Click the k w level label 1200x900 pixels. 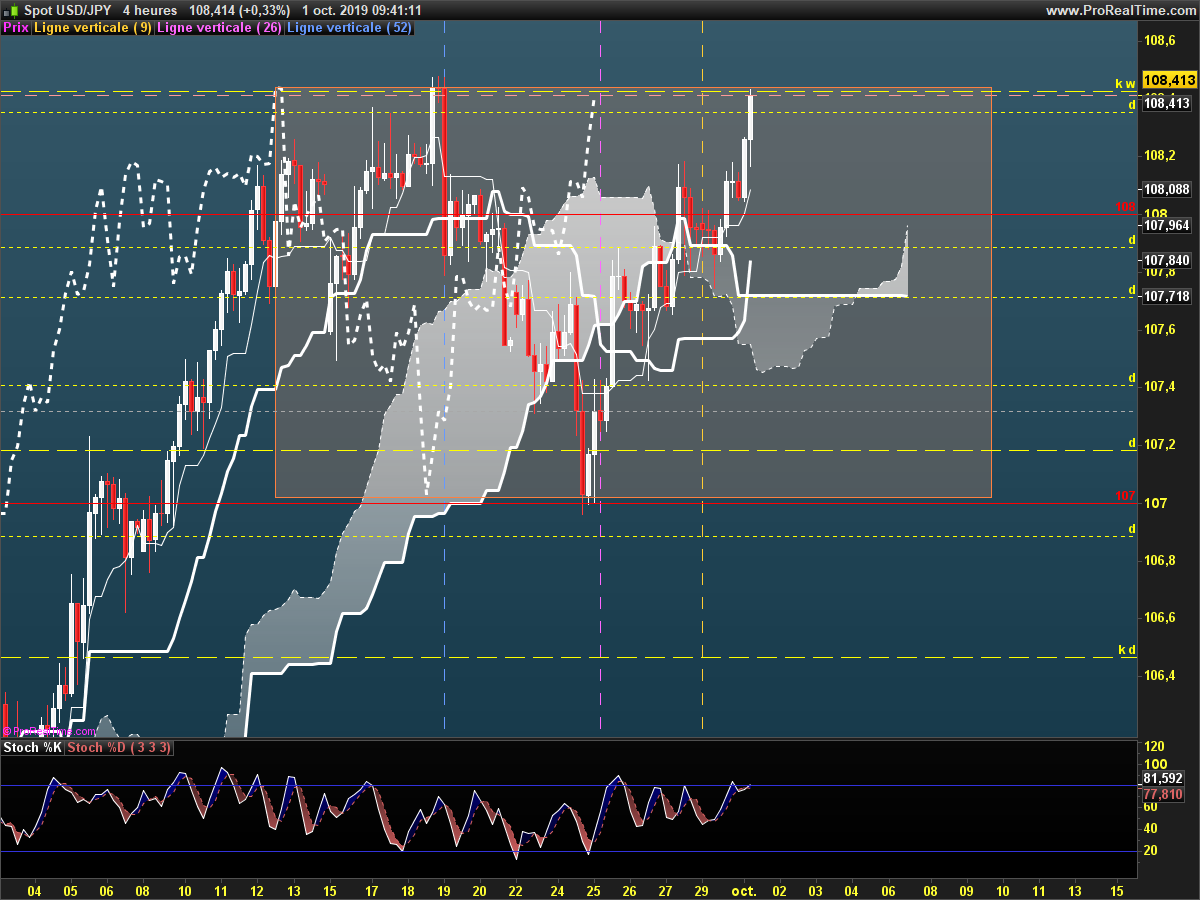[x=1126, y=83]
